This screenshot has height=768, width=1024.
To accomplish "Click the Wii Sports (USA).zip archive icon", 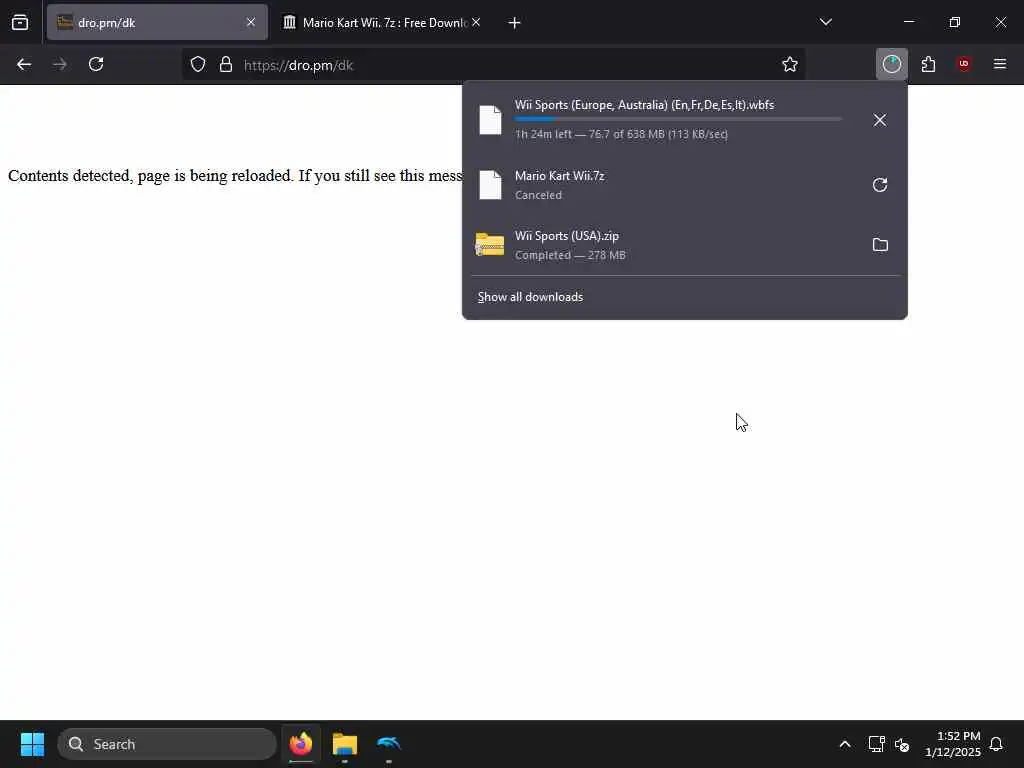I will [490, 245].
